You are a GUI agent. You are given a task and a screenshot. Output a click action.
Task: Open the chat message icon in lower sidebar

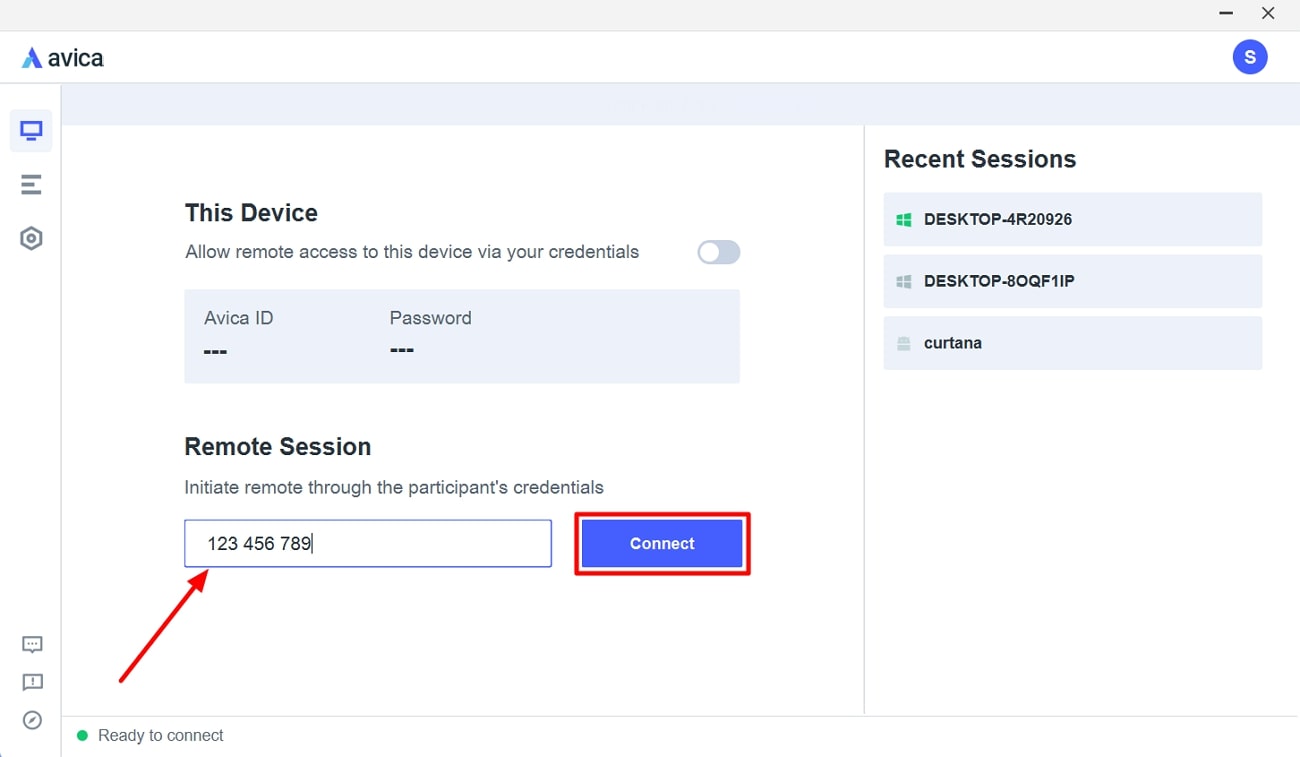[32, 645]
